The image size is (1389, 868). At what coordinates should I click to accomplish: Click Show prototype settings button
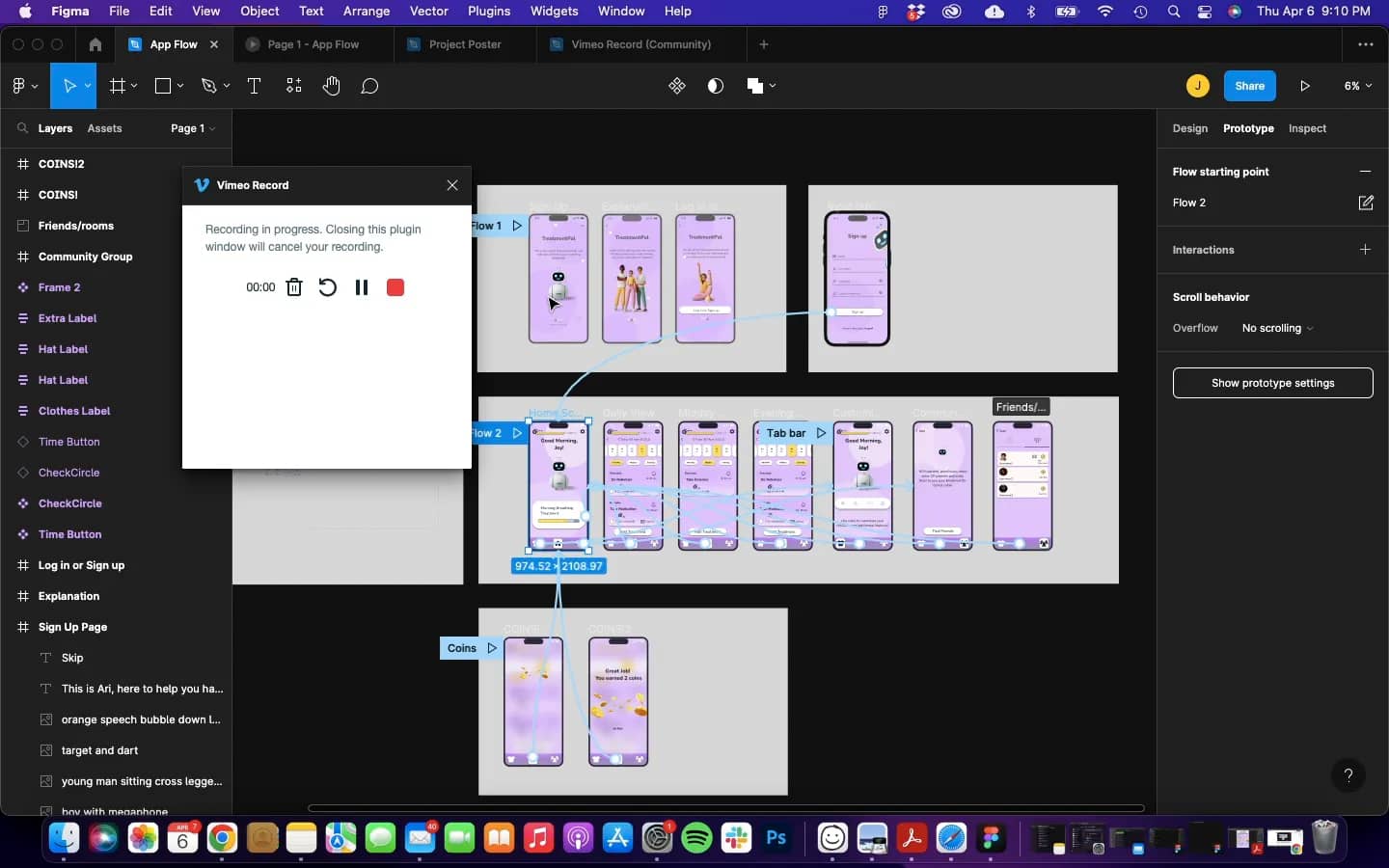coord(1272,383)
